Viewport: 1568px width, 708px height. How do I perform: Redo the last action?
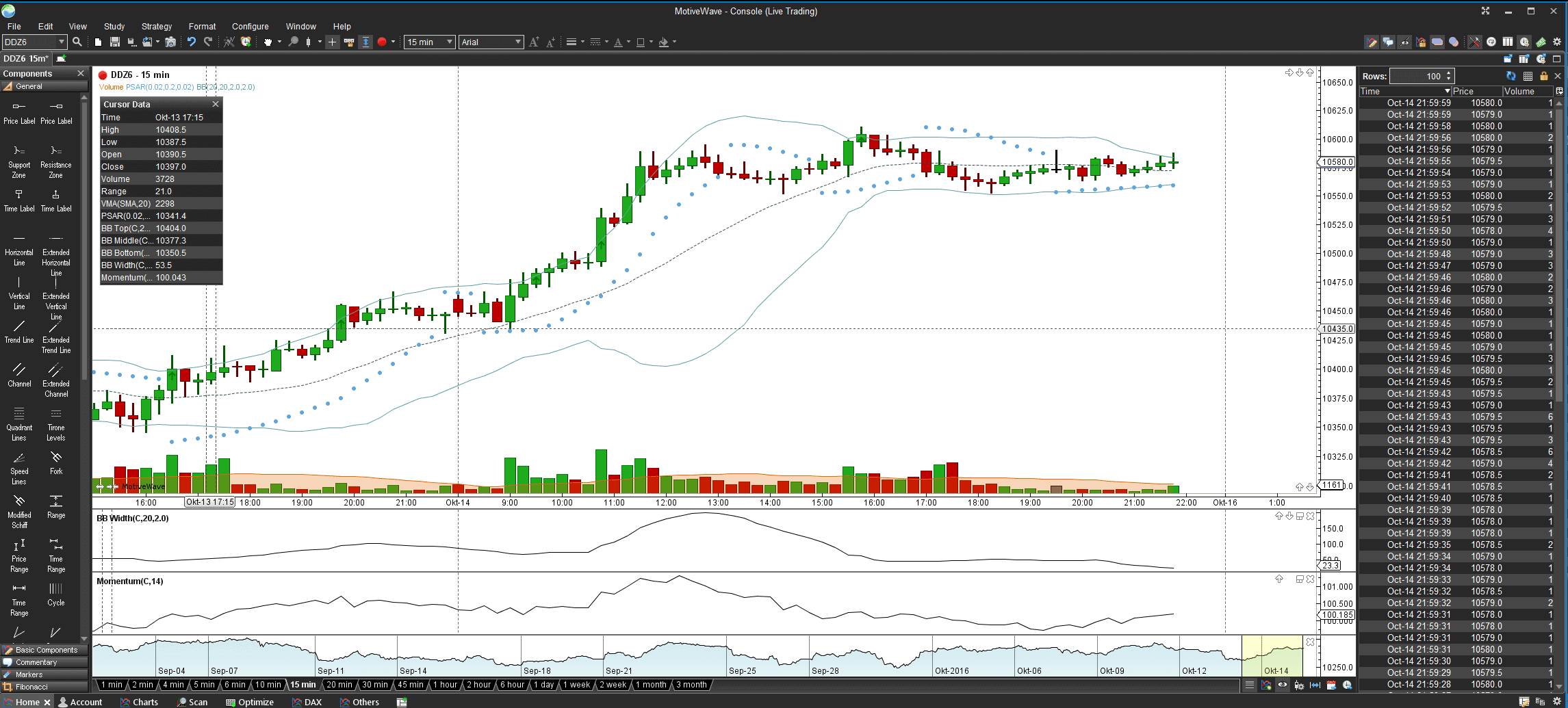(208, 42)
